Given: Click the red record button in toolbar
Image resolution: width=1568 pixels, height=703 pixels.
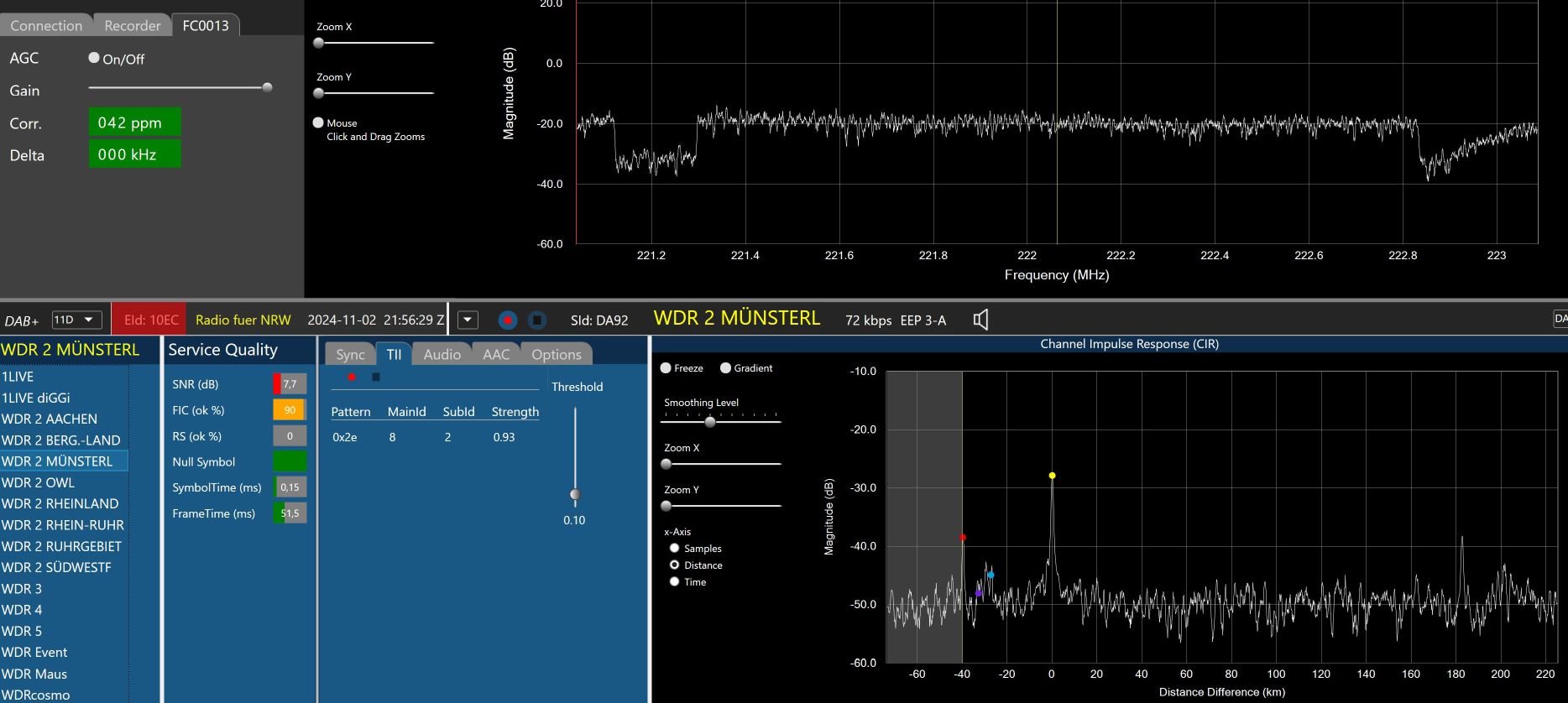Looking at the screenshot, I should click(x=507, y=320).
